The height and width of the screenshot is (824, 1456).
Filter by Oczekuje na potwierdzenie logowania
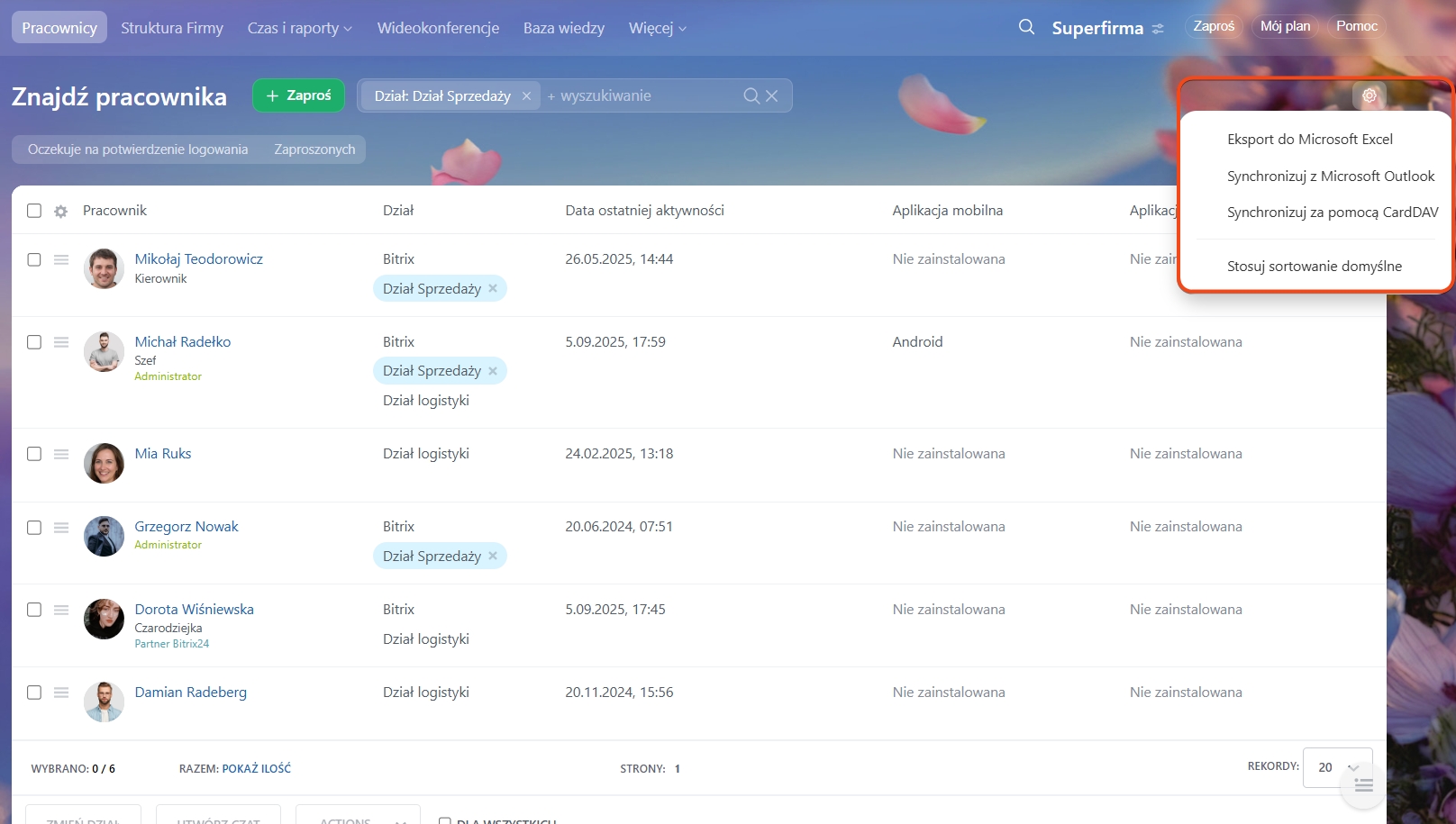tap(138, 149)
